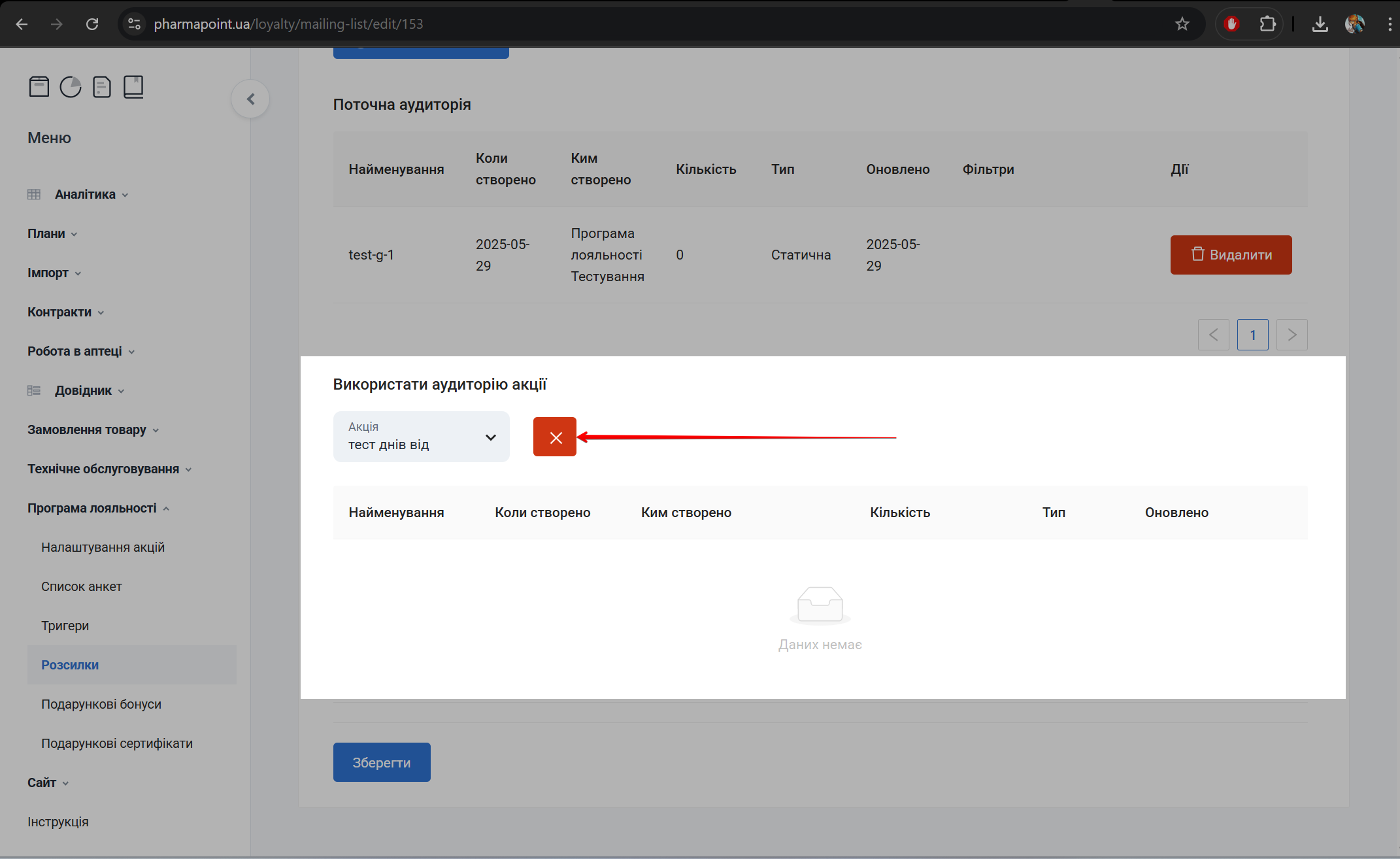Open Подарункові сертифікати menu item
The height and width of the screenshot is (859, 1400).
point(116,743)
